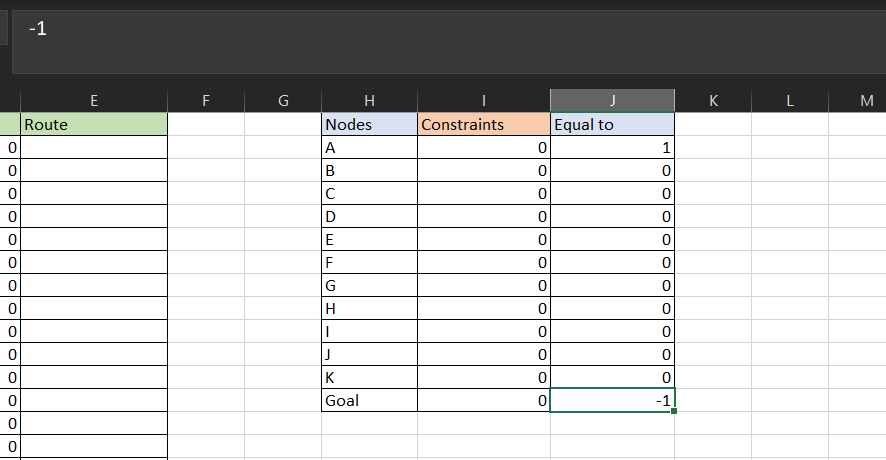This screenshot has width=886, height=460.
Task: Select column F header
Action: point(205,100)
